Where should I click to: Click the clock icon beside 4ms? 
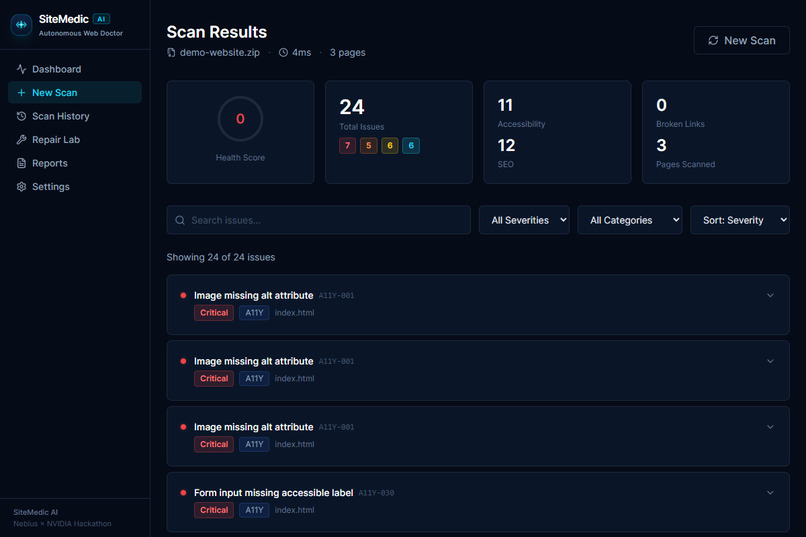[x=283, y=52]
